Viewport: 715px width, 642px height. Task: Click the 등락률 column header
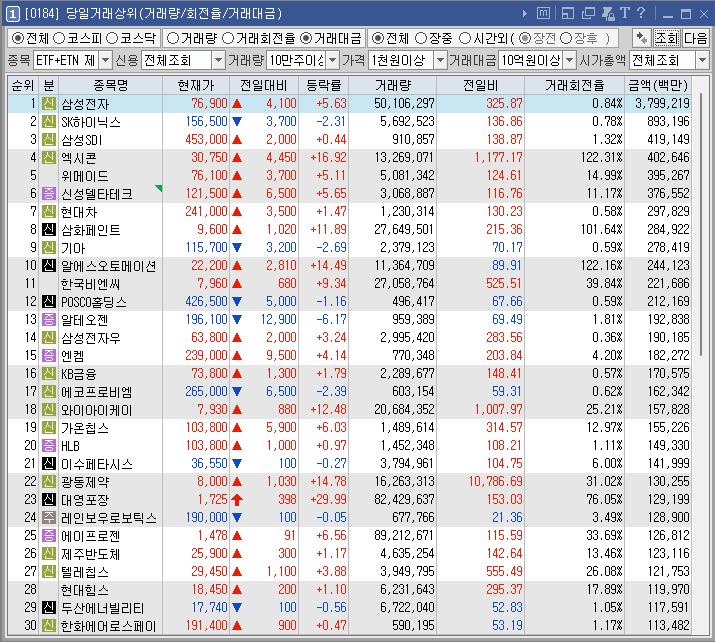pos(324,85)
